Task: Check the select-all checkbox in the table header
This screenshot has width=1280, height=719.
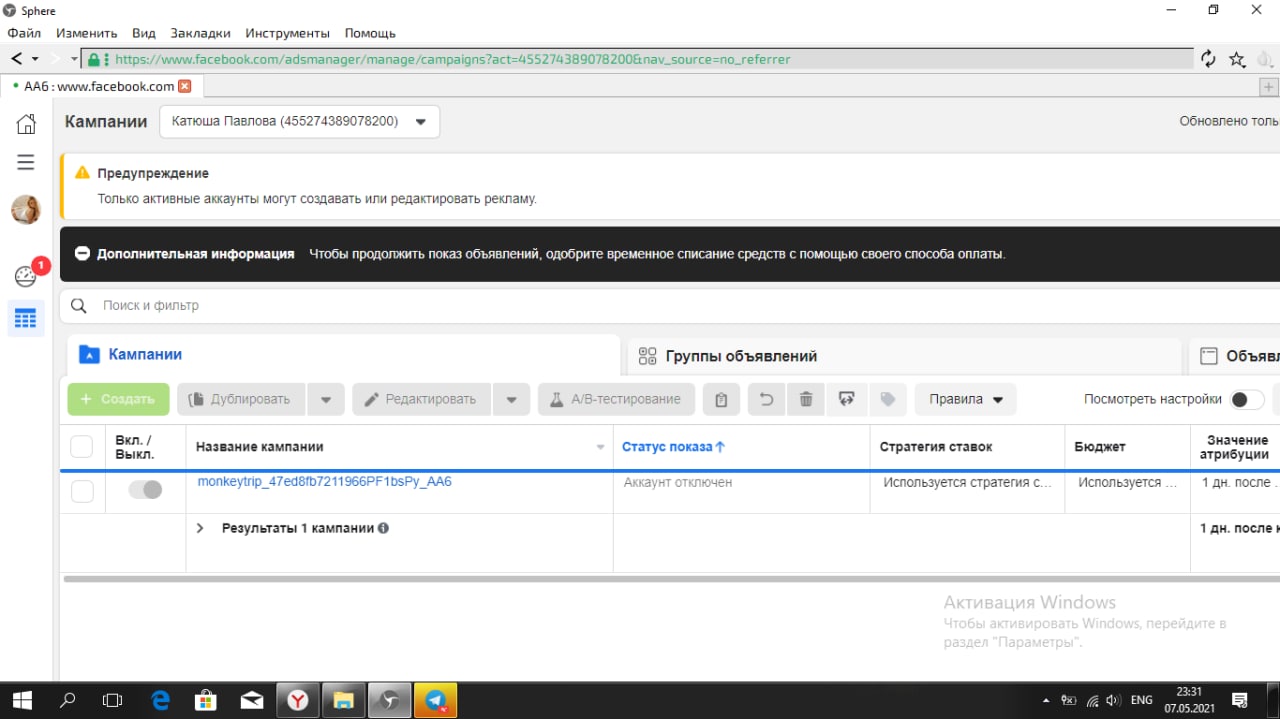Action: (82, 447)
